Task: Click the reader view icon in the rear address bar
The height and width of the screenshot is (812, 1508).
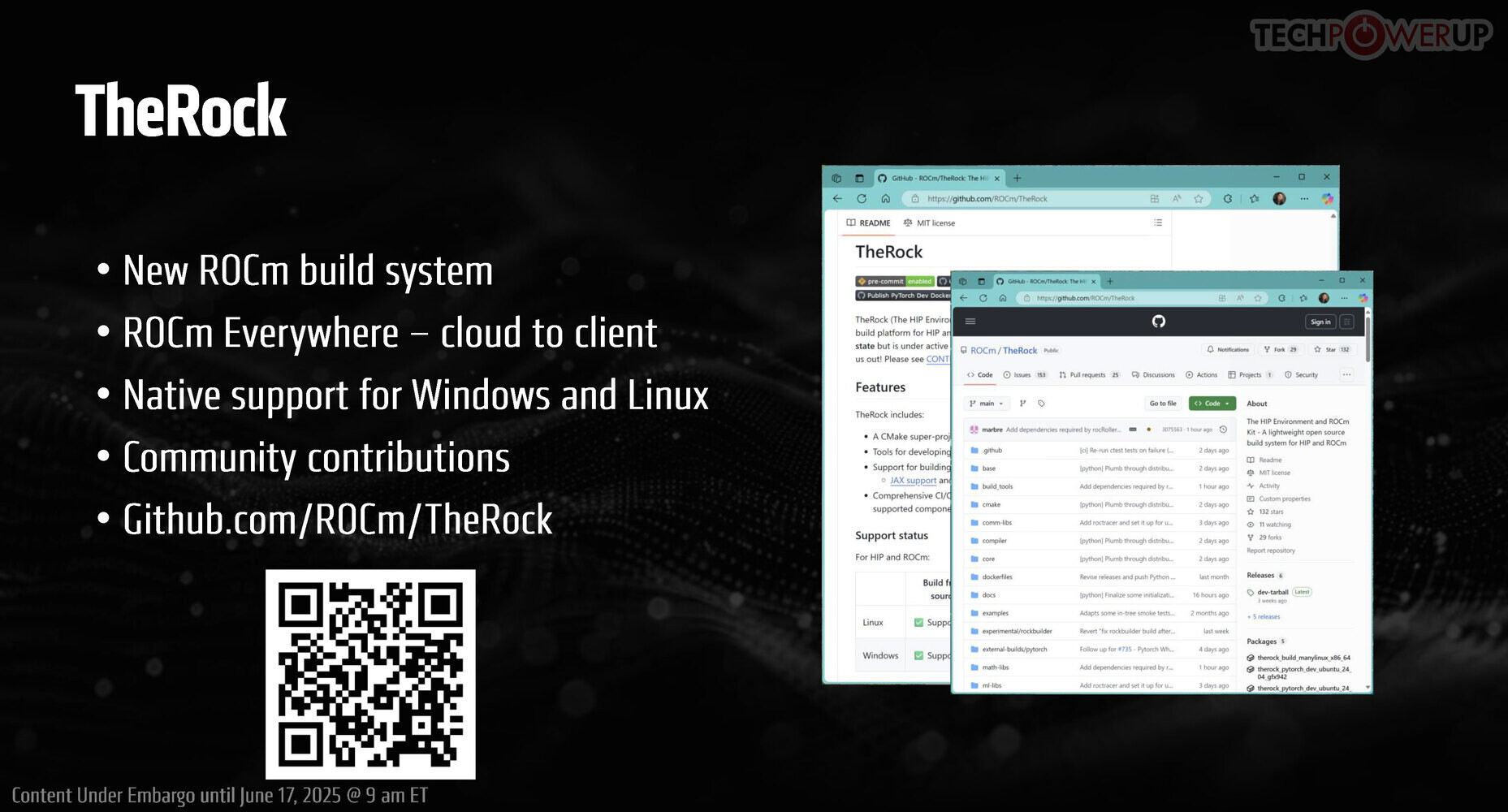Action: point(1177,199)
